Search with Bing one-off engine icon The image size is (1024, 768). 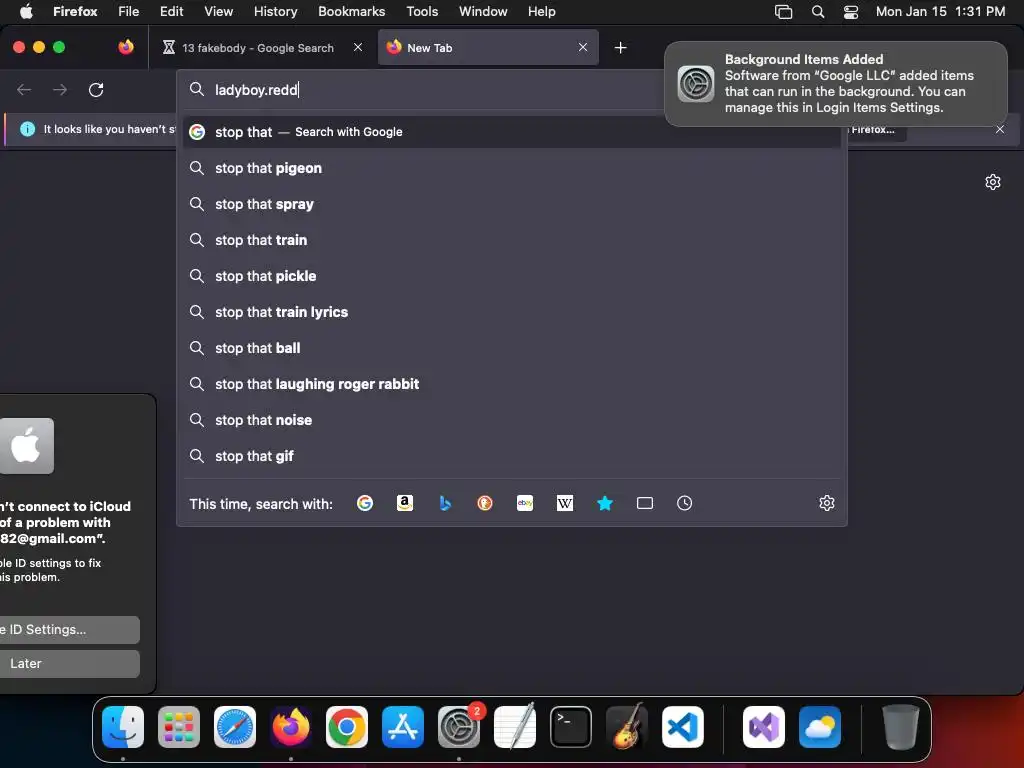(x=445, y=503)
